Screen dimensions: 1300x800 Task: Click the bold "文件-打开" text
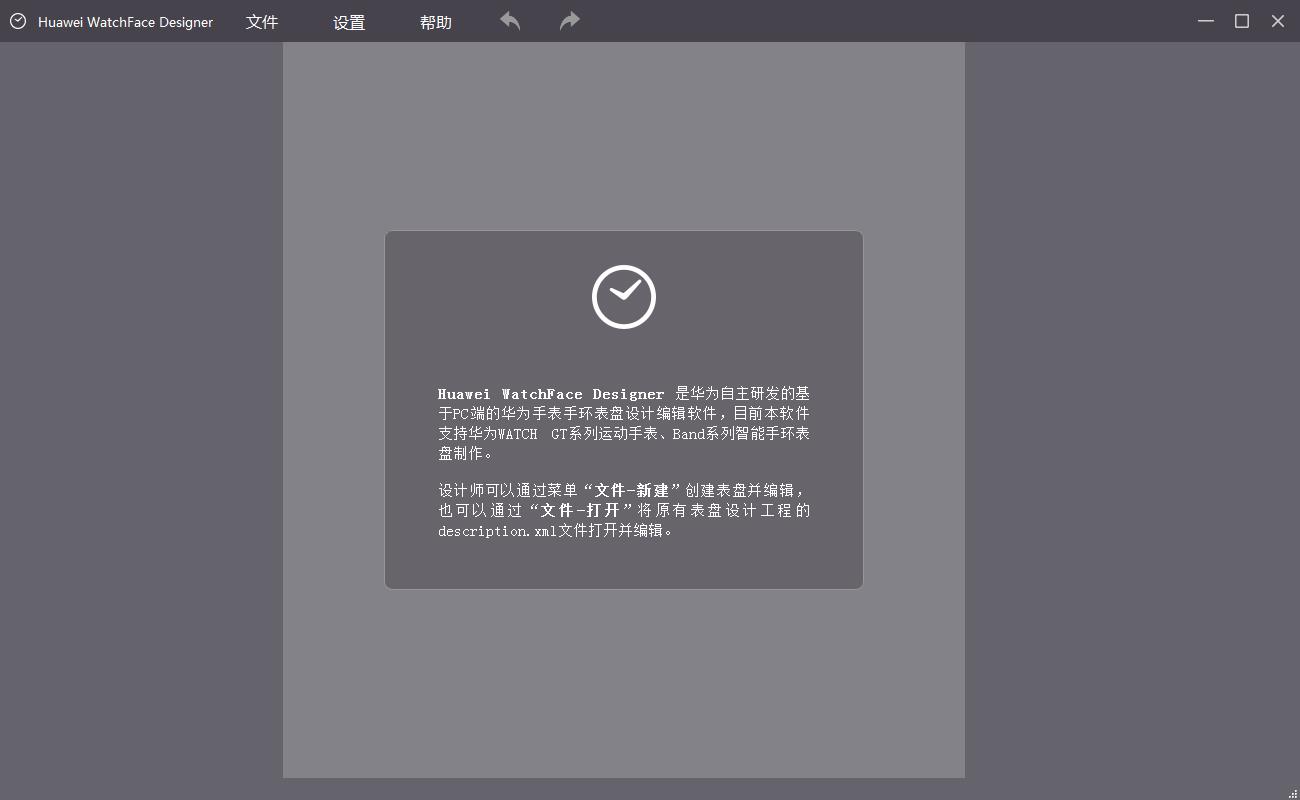pos(581,511)
